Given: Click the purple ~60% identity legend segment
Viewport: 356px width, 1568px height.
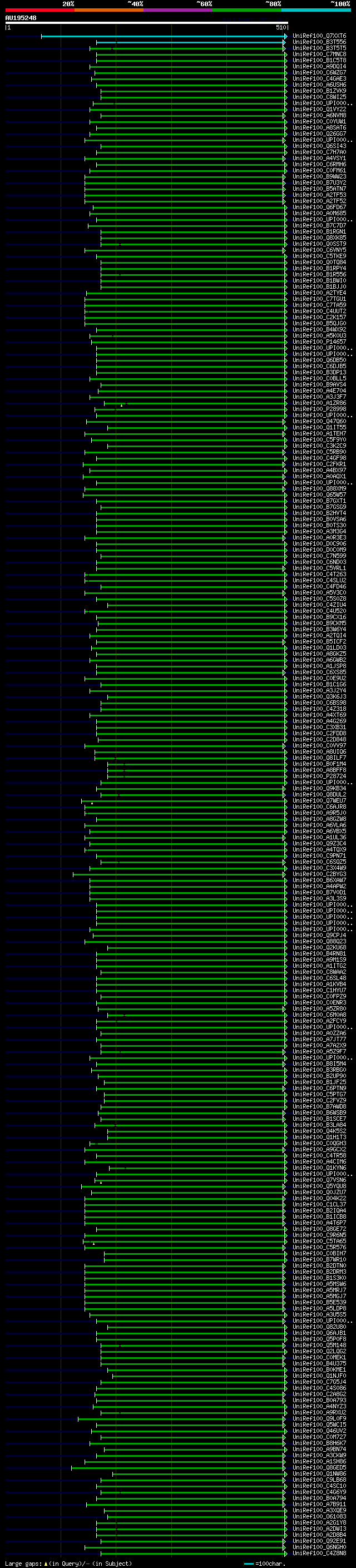Looking at the screenshot, I should pyautogui.click(x=179, y=10).
